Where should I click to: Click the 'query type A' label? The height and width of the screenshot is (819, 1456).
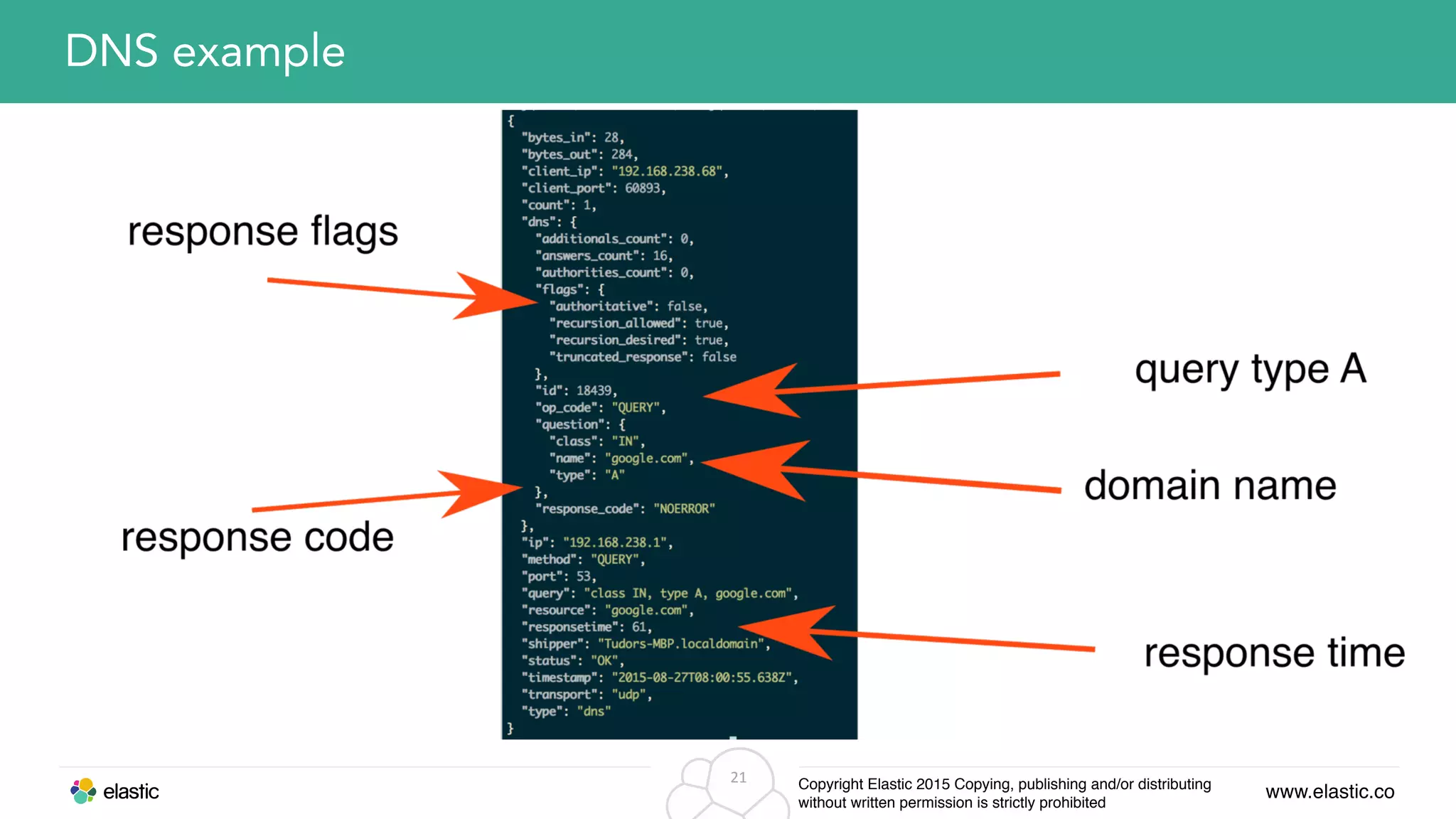point(1250,370)
